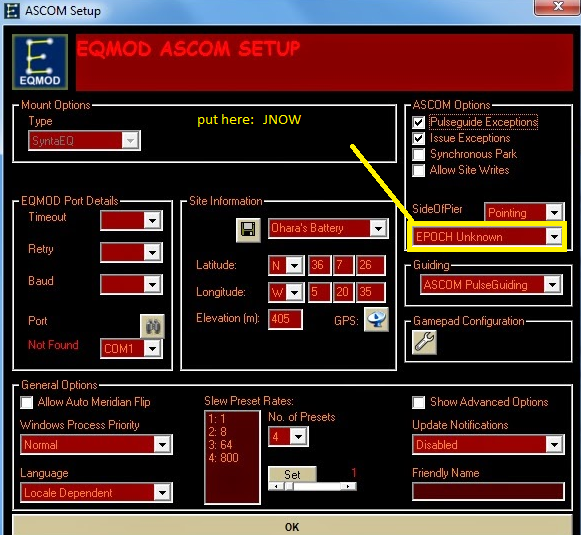
Task: Click the latitude minutes field 7
Action: (x=343, y=265)
